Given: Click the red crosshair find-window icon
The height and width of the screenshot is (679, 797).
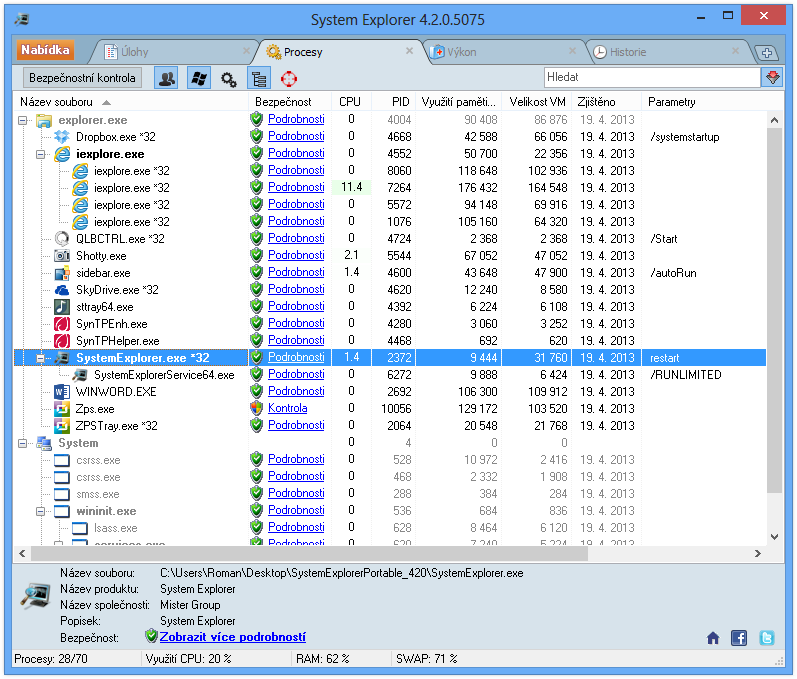Looking at the screenshot, I should [x=289, y=79].
